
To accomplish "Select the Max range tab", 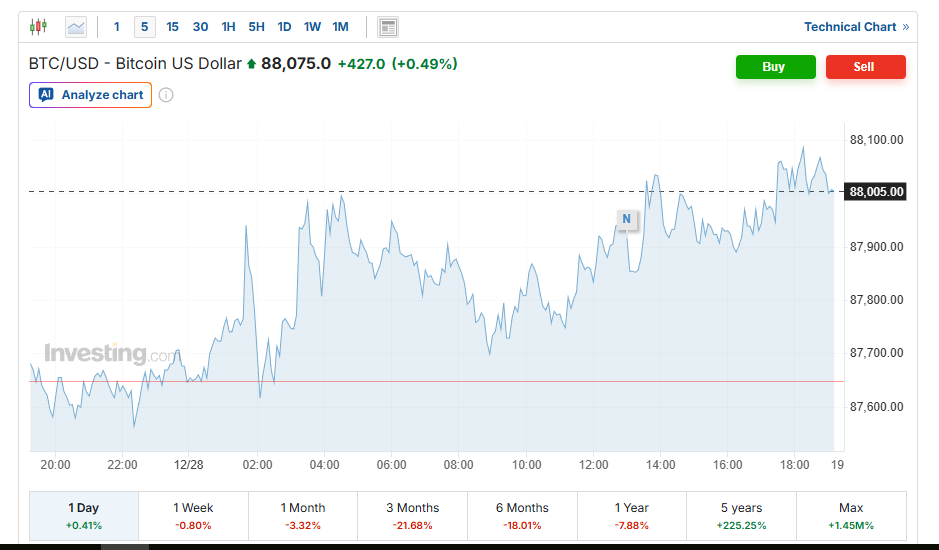I will point(851,516).
